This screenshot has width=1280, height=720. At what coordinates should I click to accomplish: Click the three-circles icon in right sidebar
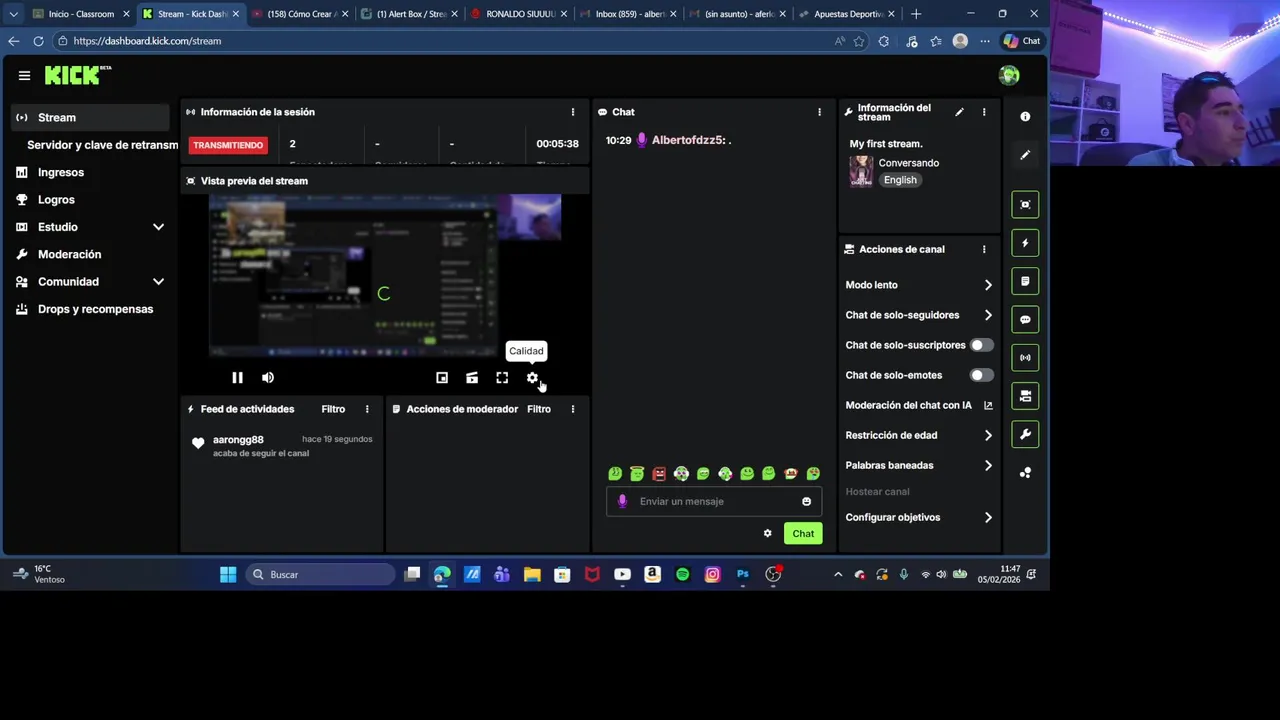click(x=1025, y=473)
